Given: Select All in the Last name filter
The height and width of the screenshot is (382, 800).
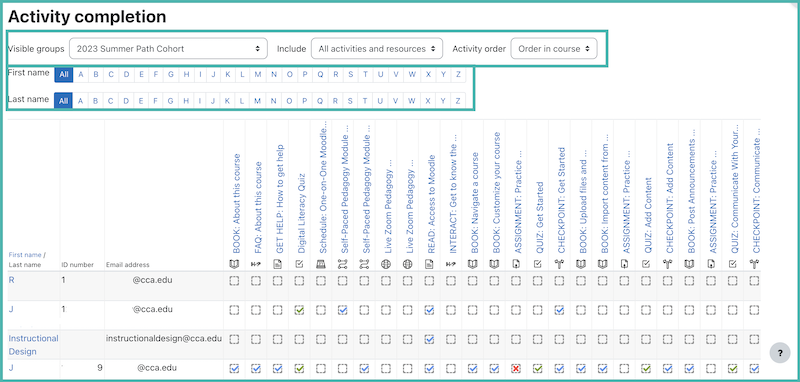Looking at the screenshot, I should click(x=64, y=100).
